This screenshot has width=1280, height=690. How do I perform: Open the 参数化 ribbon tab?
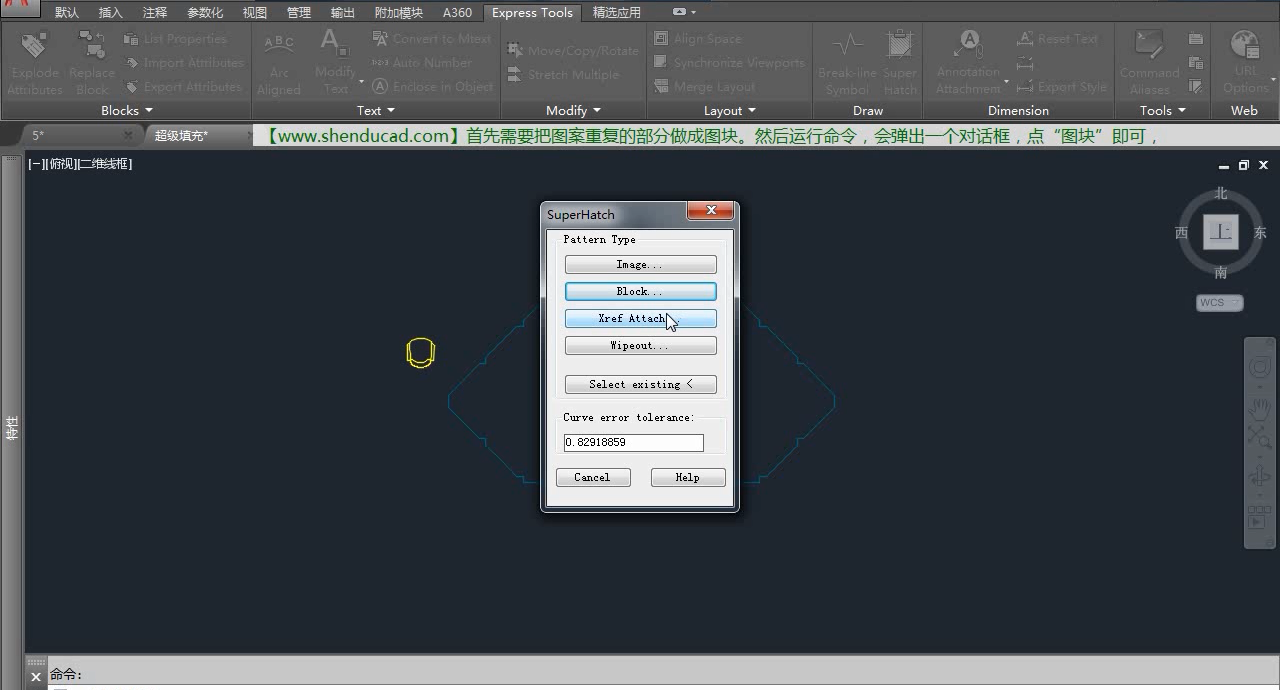pos(205,13)
